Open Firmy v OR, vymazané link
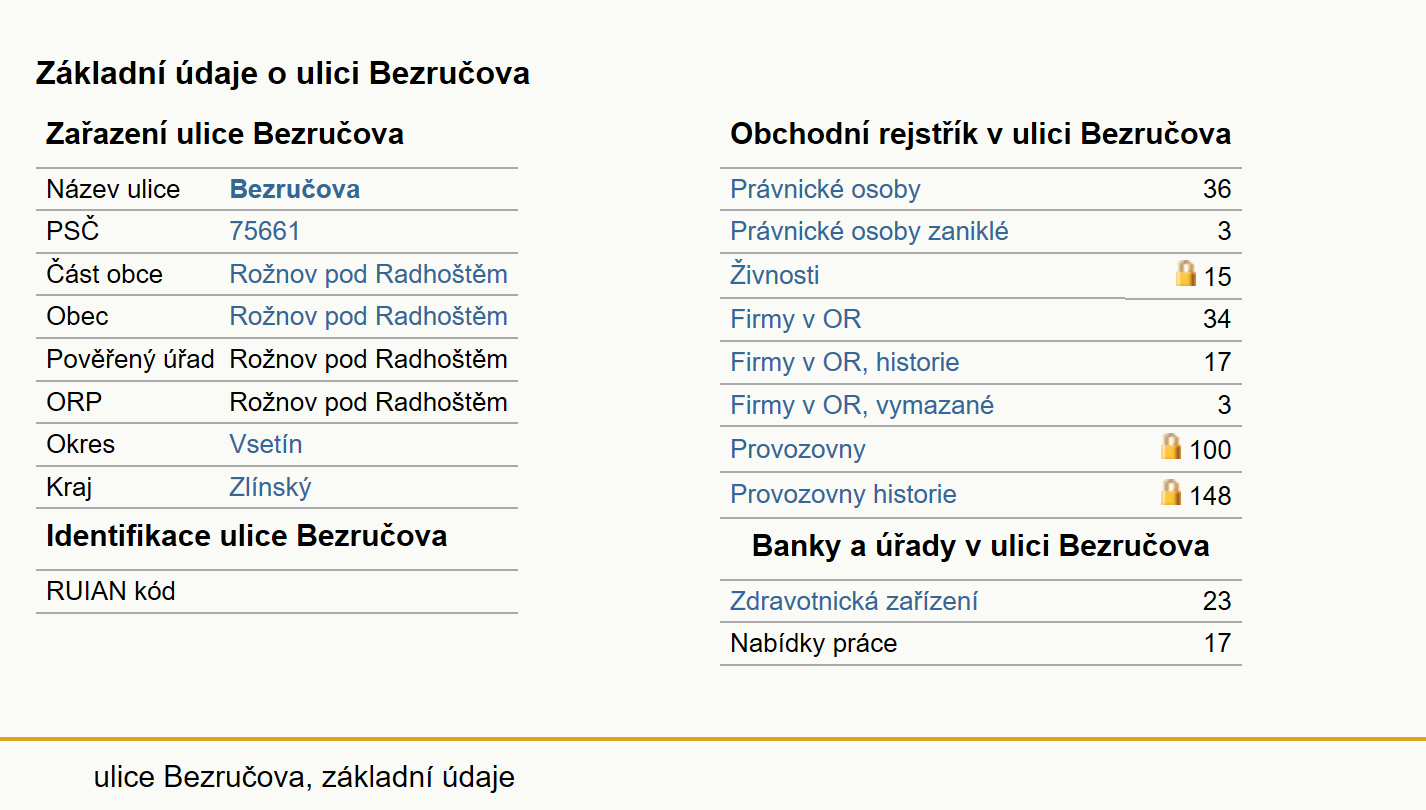Viewport: 1426px width, 810px height. tap(862, 405)
